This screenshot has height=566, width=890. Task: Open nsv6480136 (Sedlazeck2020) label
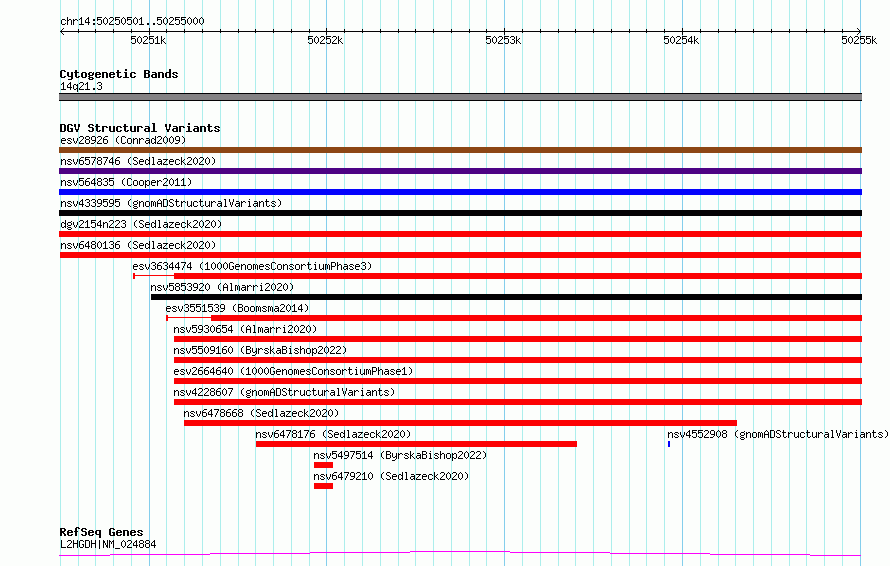(138, 245)
